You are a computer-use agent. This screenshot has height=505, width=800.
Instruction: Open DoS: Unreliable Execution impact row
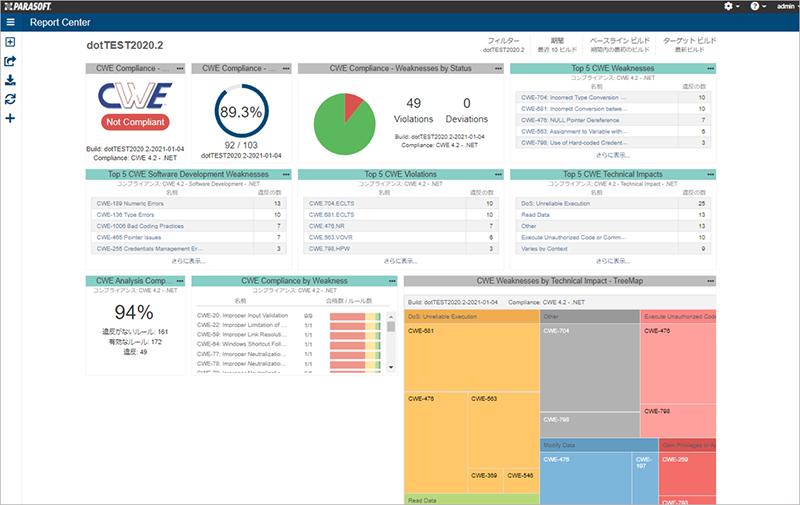point(613,204)
